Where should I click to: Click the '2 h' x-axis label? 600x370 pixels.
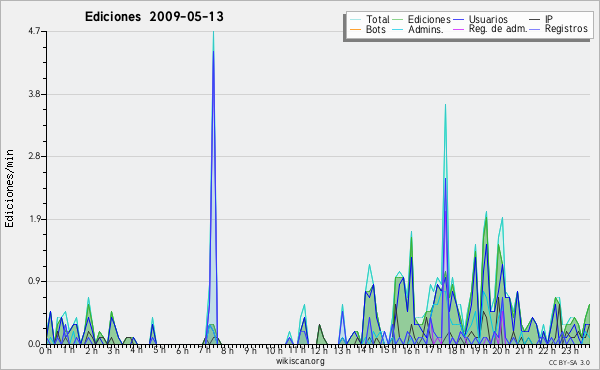91,351
